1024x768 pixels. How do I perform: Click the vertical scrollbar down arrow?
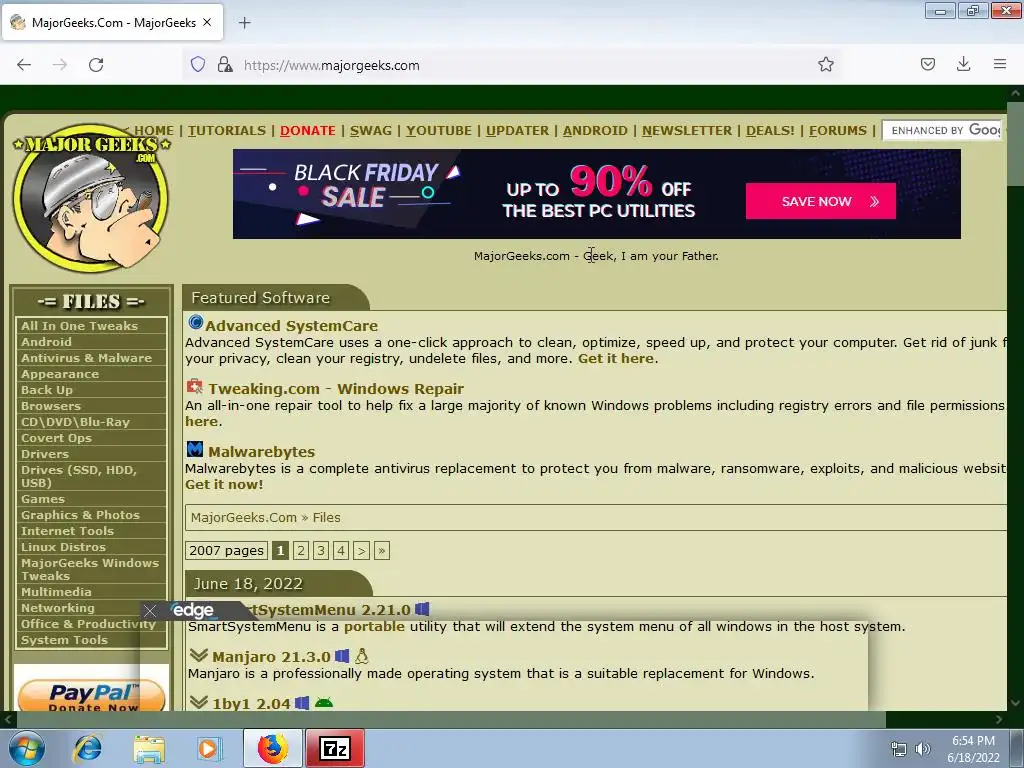coord(1016,703)
